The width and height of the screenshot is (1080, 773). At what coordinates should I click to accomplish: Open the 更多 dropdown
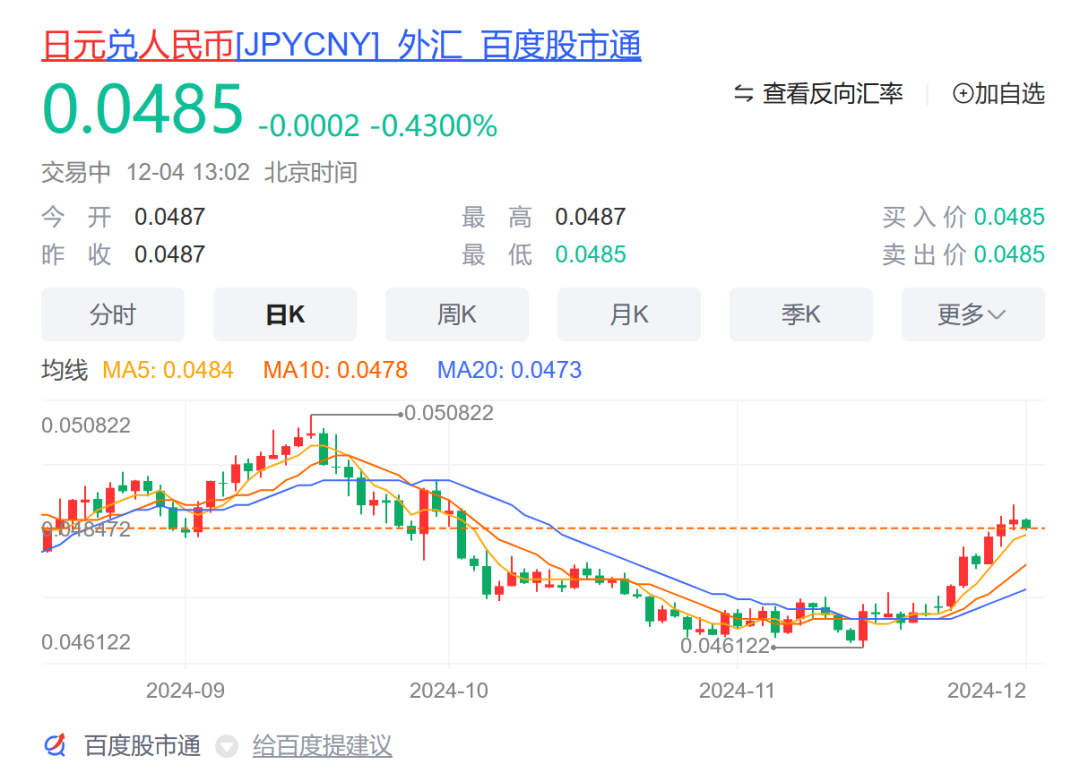coord(973,315)
